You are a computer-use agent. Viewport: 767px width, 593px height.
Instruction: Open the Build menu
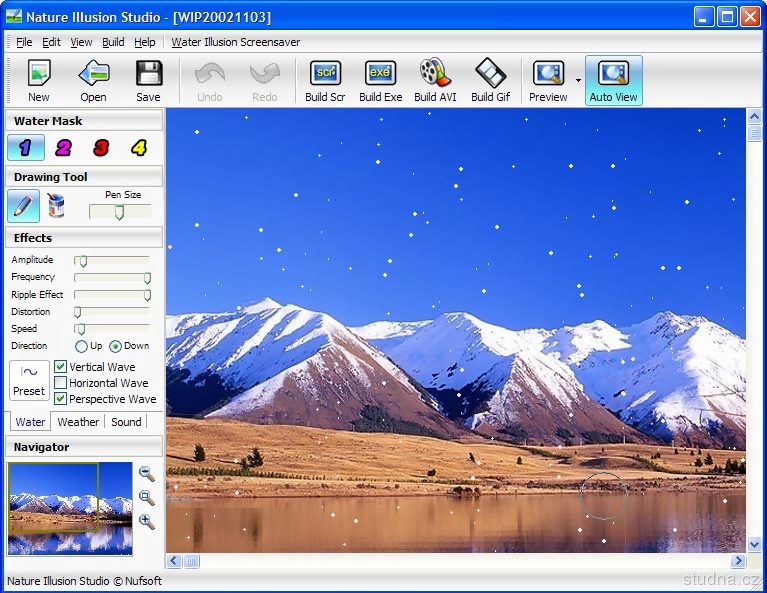pos(113,42)
